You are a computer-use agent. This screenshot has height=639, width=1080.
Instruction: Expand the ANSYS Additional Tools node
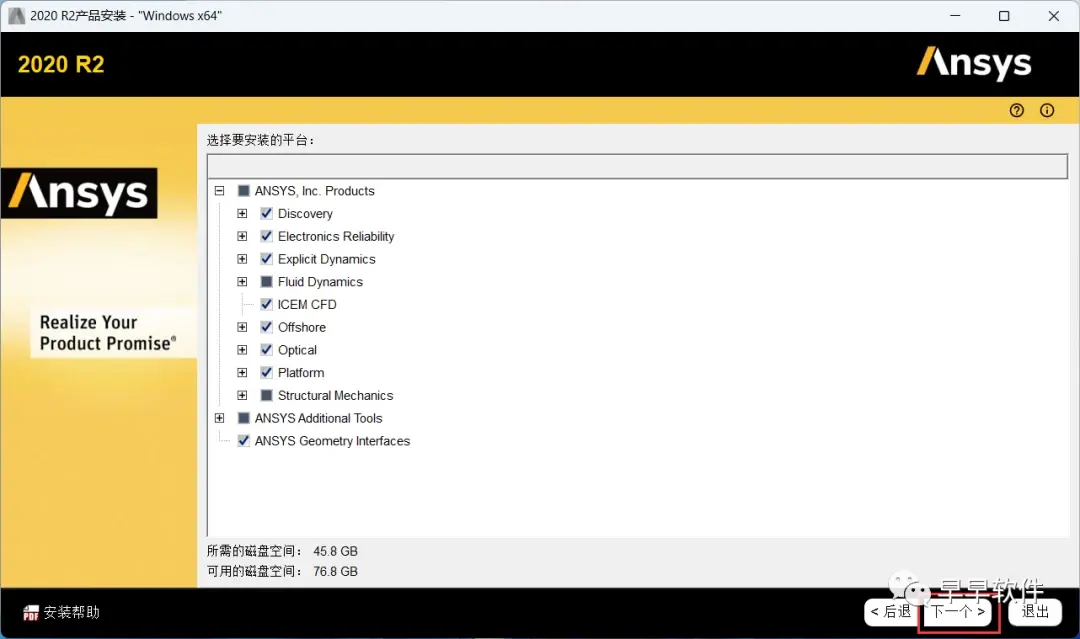click(220, 418)
